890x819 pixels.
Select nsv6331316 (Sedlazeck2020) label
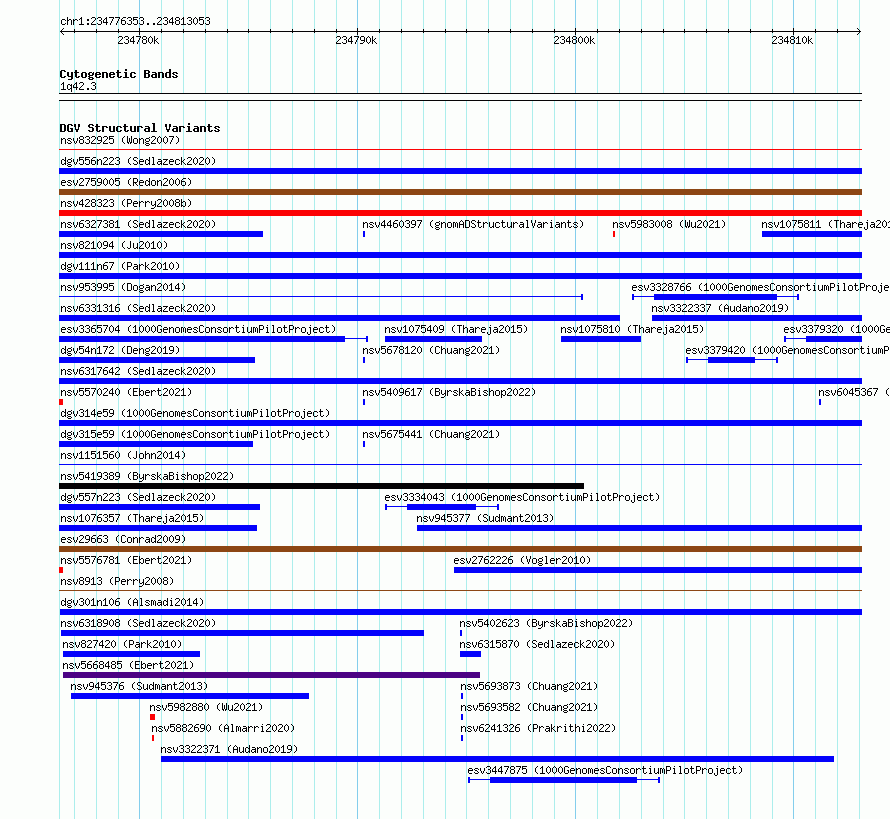138,308
